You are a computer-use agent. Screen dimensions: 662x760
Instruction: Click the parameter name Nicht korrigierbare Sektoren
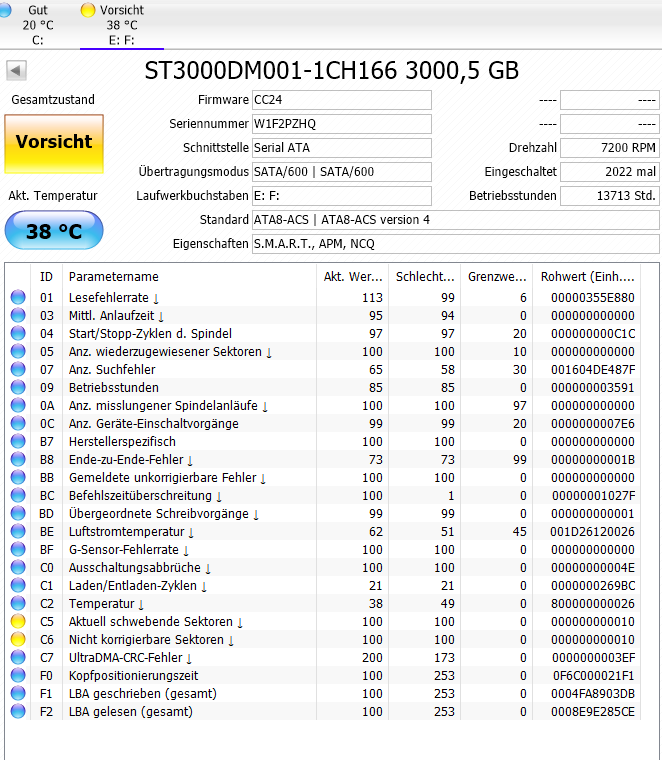pos(146,640)
